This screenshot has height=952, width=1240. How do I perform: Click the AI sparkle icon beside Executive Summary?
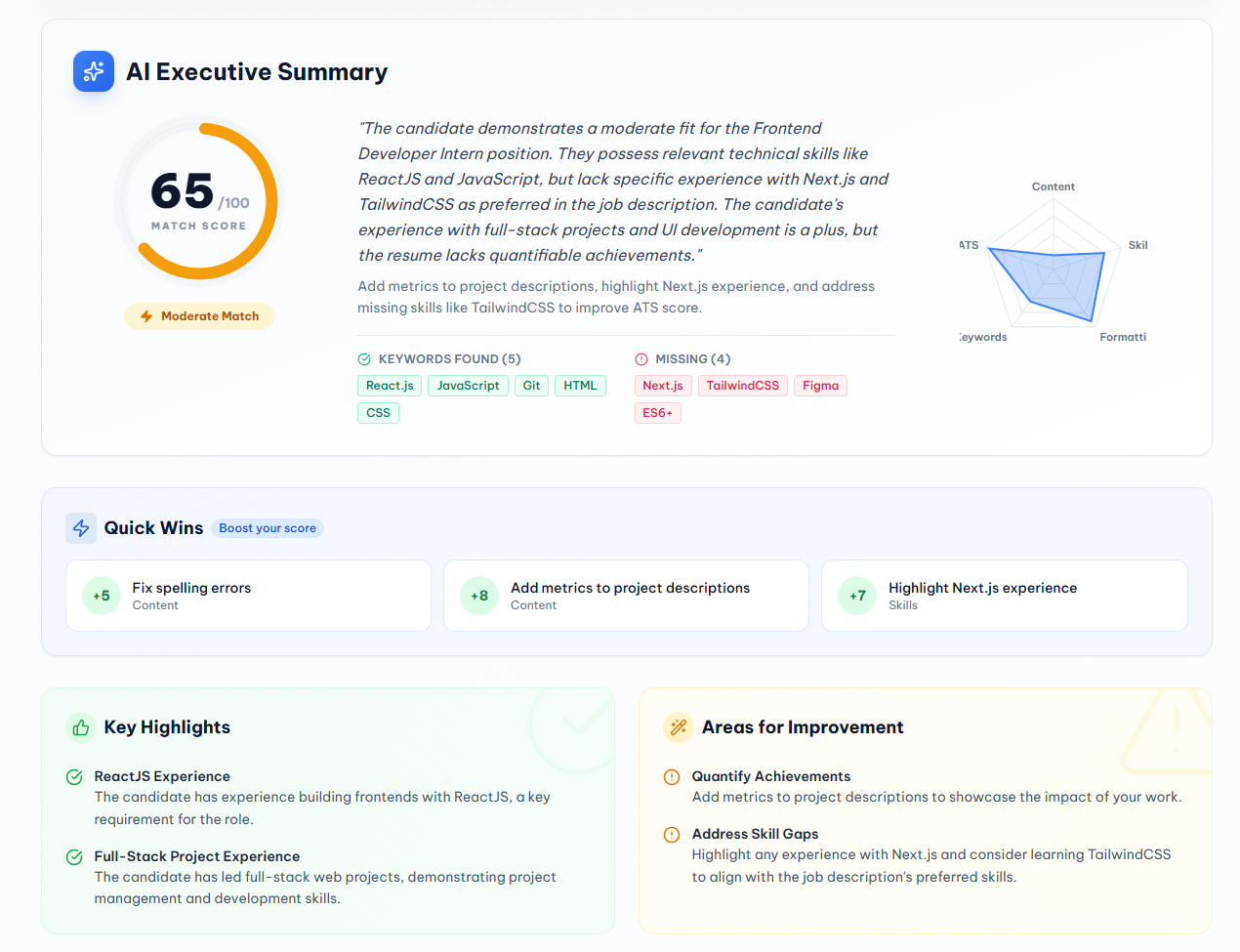point(94,71)
